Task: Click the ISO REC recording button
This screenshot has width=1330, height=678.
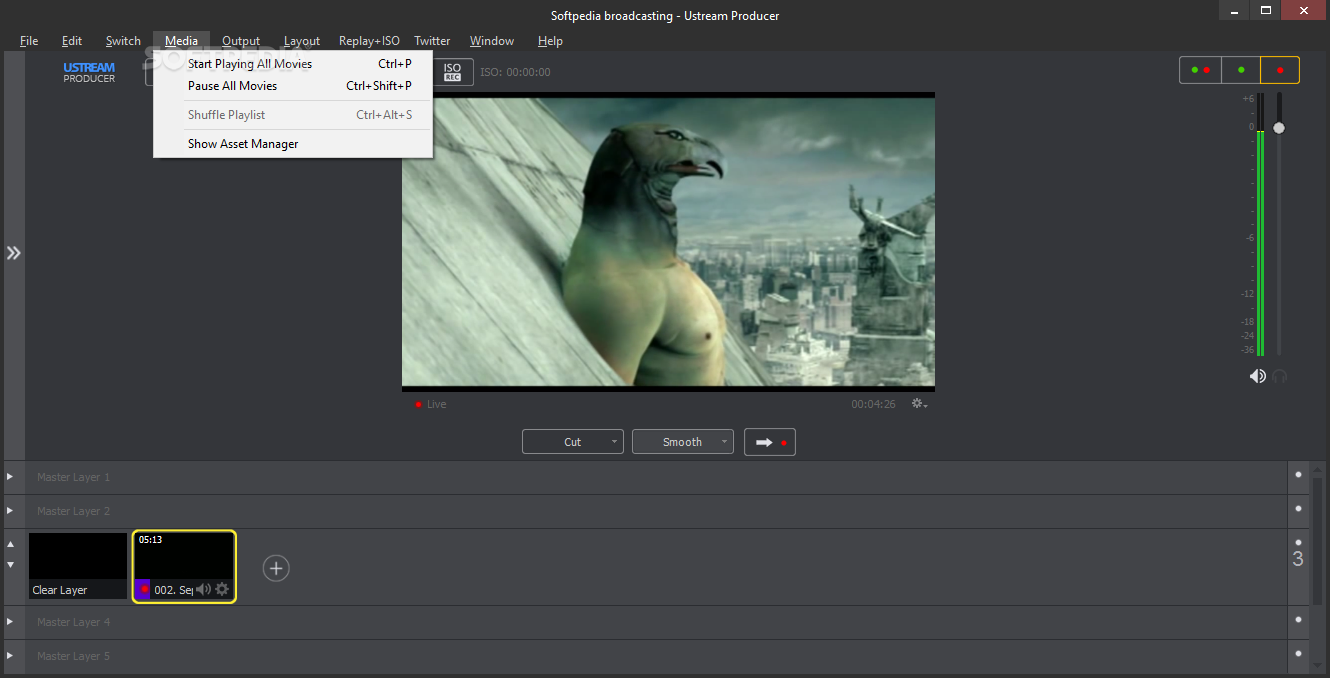Action: tap(452, 72)
